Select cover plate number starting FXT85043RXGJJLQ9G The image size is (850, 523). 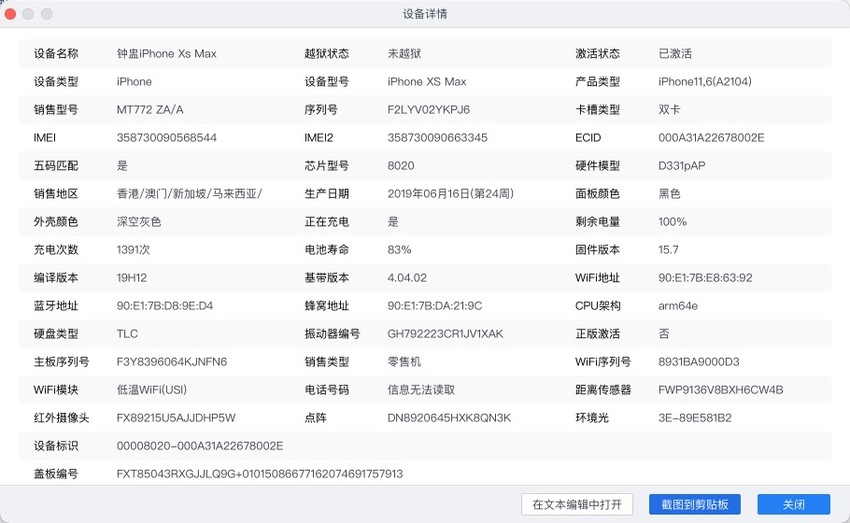click(260, 474)
